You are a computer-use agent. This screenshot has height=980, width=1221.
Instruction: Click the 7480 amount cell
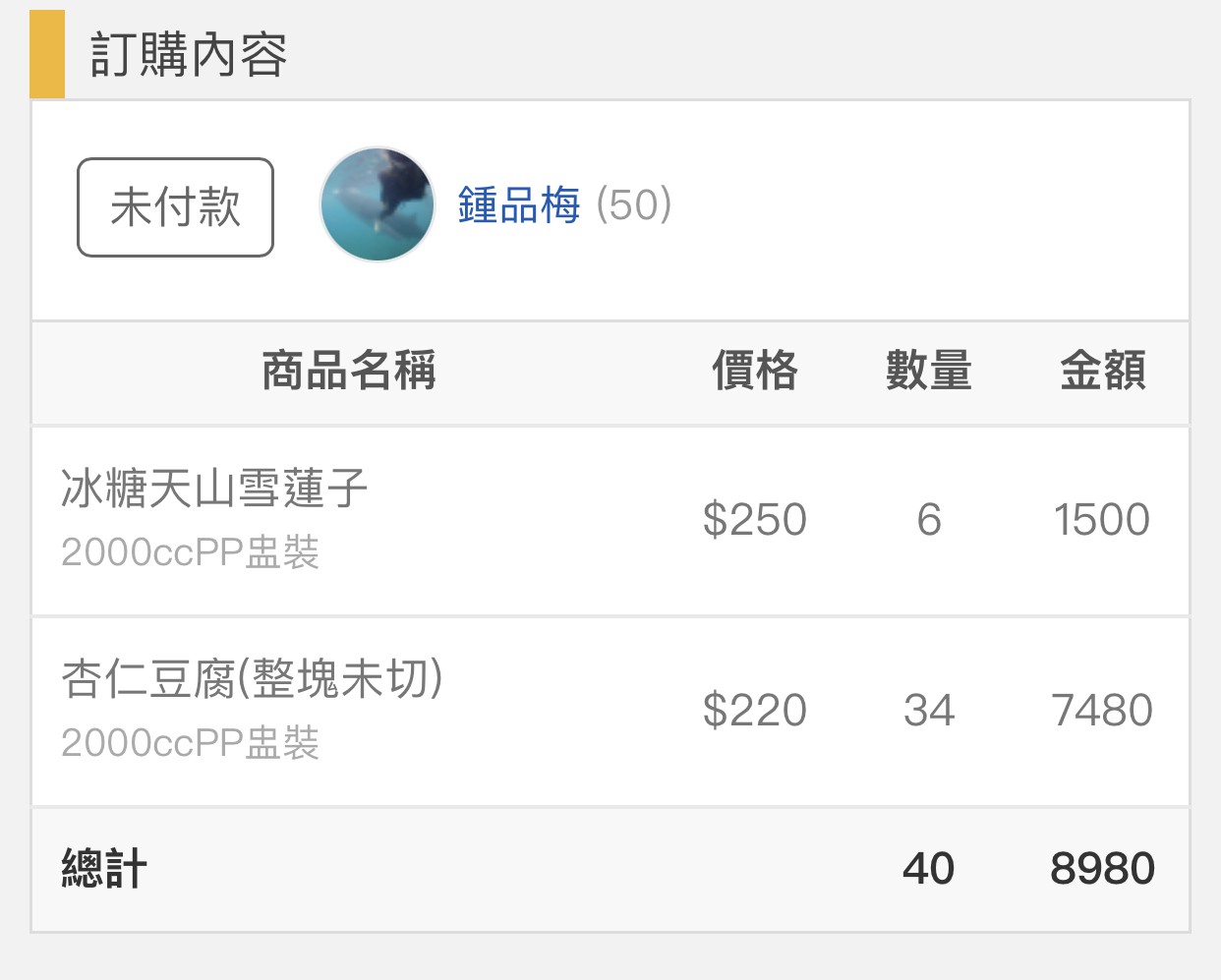coord(1102,711)
